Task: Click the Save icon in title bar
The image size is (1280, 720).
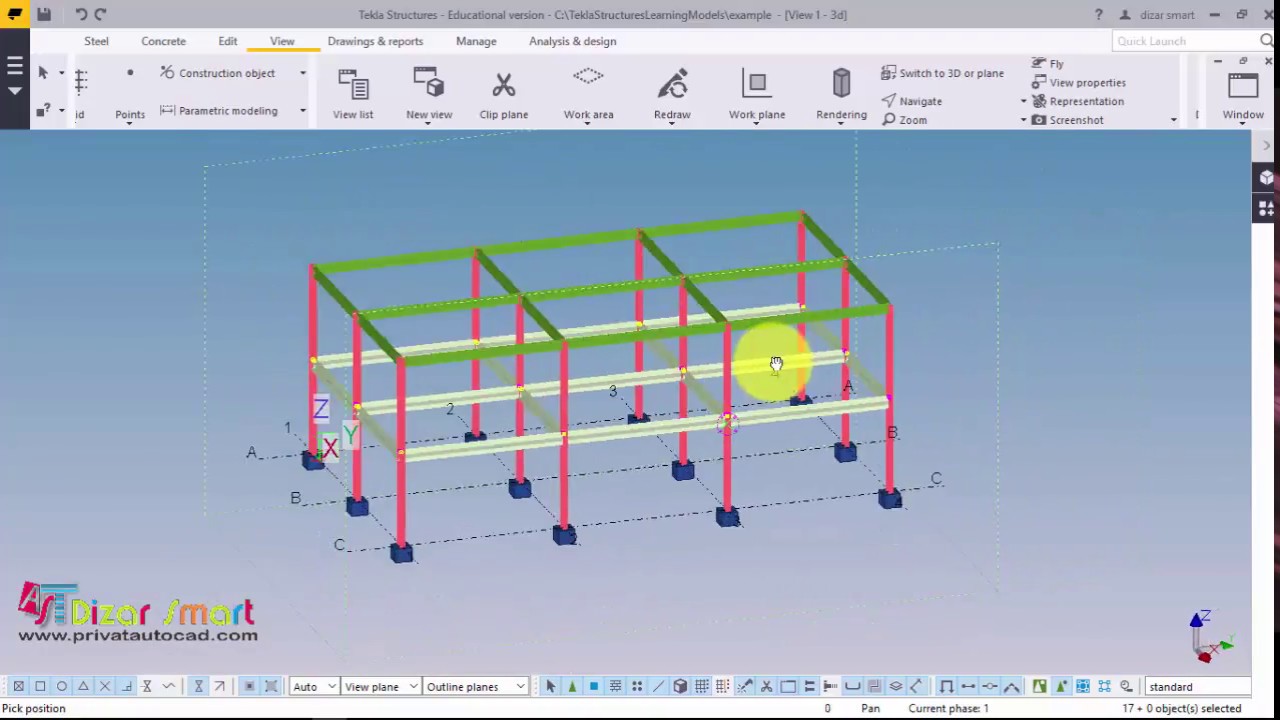Action: (44, 14)
